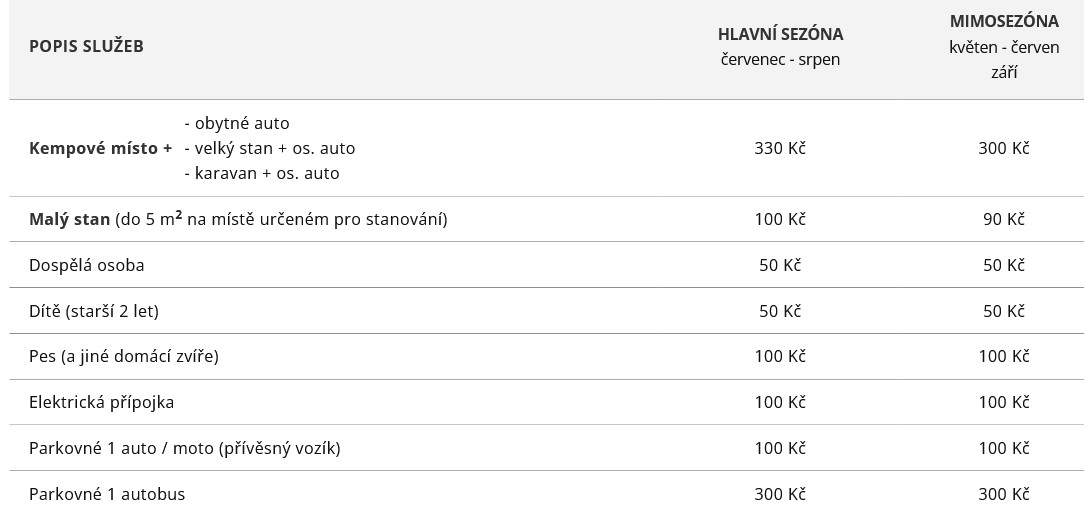Select the Elektrická přípojka main season price

(780, 402)
